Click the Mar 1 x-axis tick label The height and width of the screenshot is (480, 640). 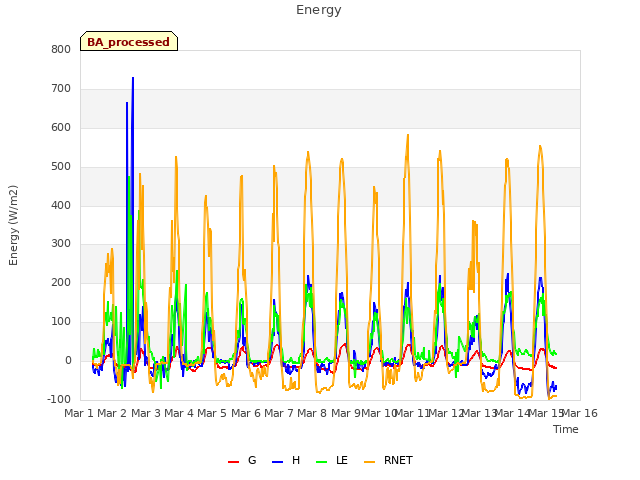pyautogui.click(x=79, y=413)
